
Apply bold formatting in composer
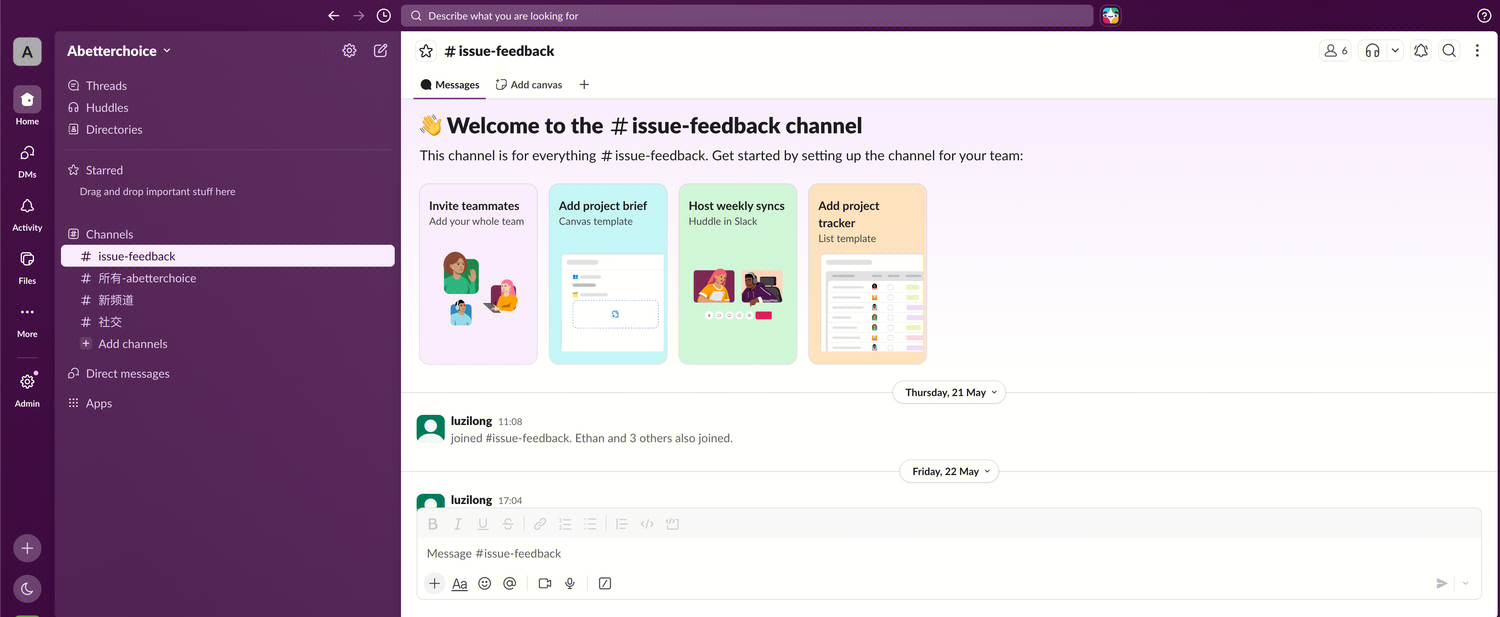coord(433,524)
